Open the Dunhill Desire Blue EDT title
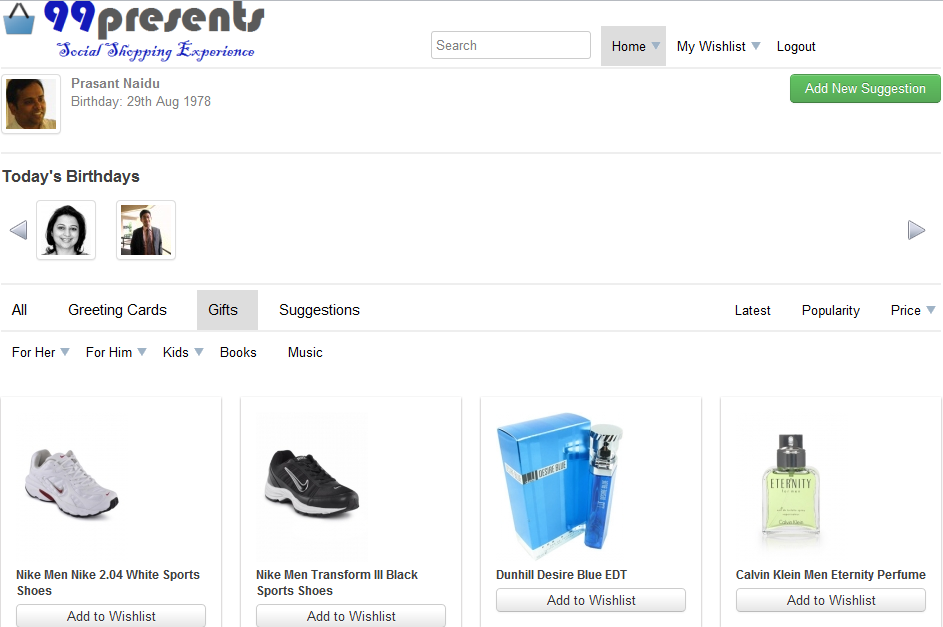 (561, 575)
